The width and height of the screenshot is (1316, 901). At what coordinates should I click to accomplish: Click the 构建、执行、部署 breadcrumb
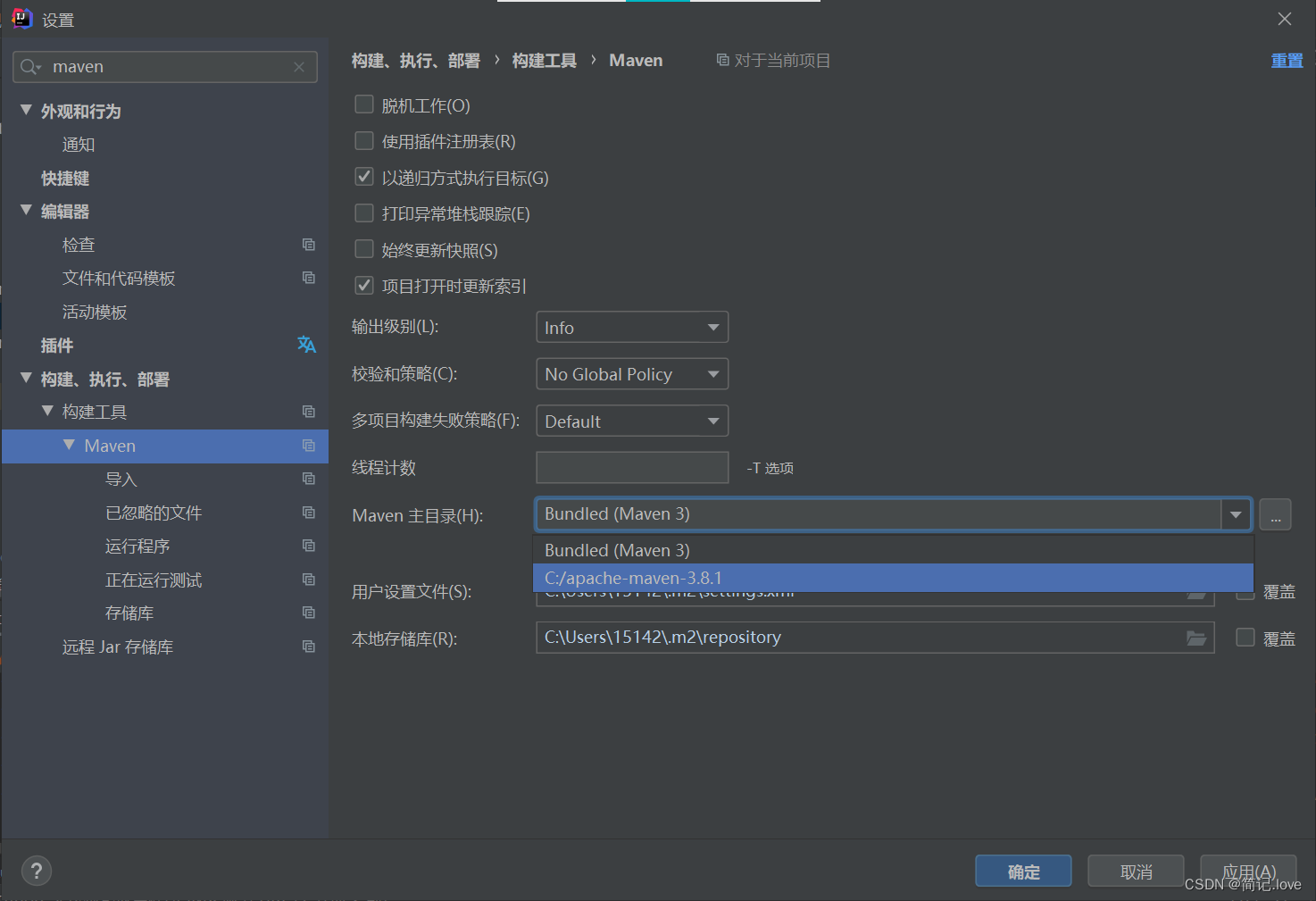(416, 60)
